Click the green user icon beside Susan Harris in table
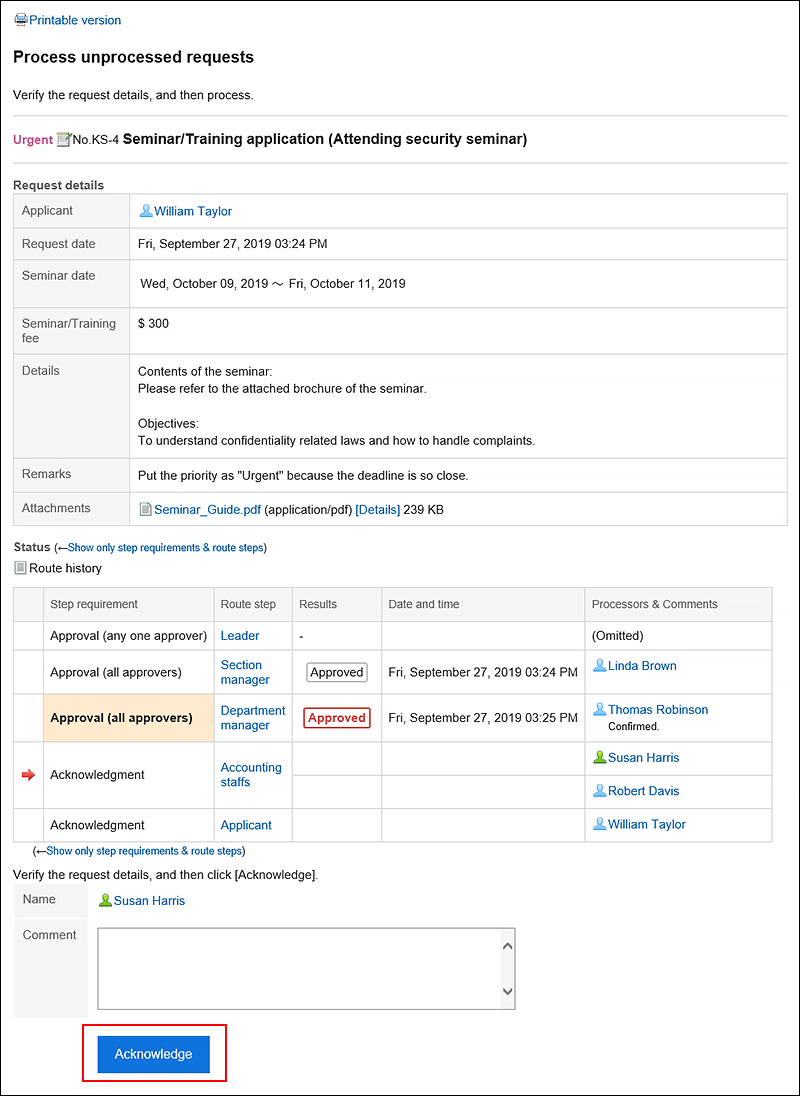Image resolution: width=800 pixels, height=1096 pixels. click(x=599, y=757)
